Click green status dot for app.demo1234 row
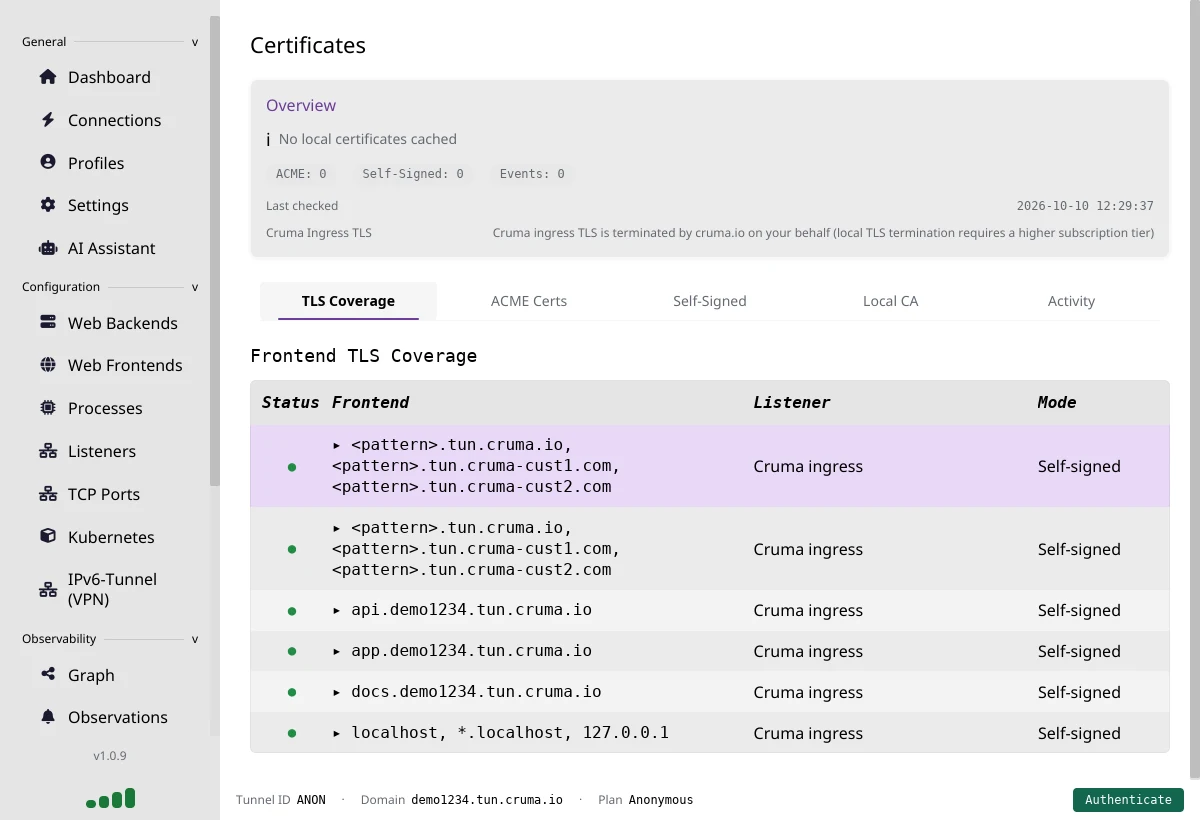 pos(292,651)
